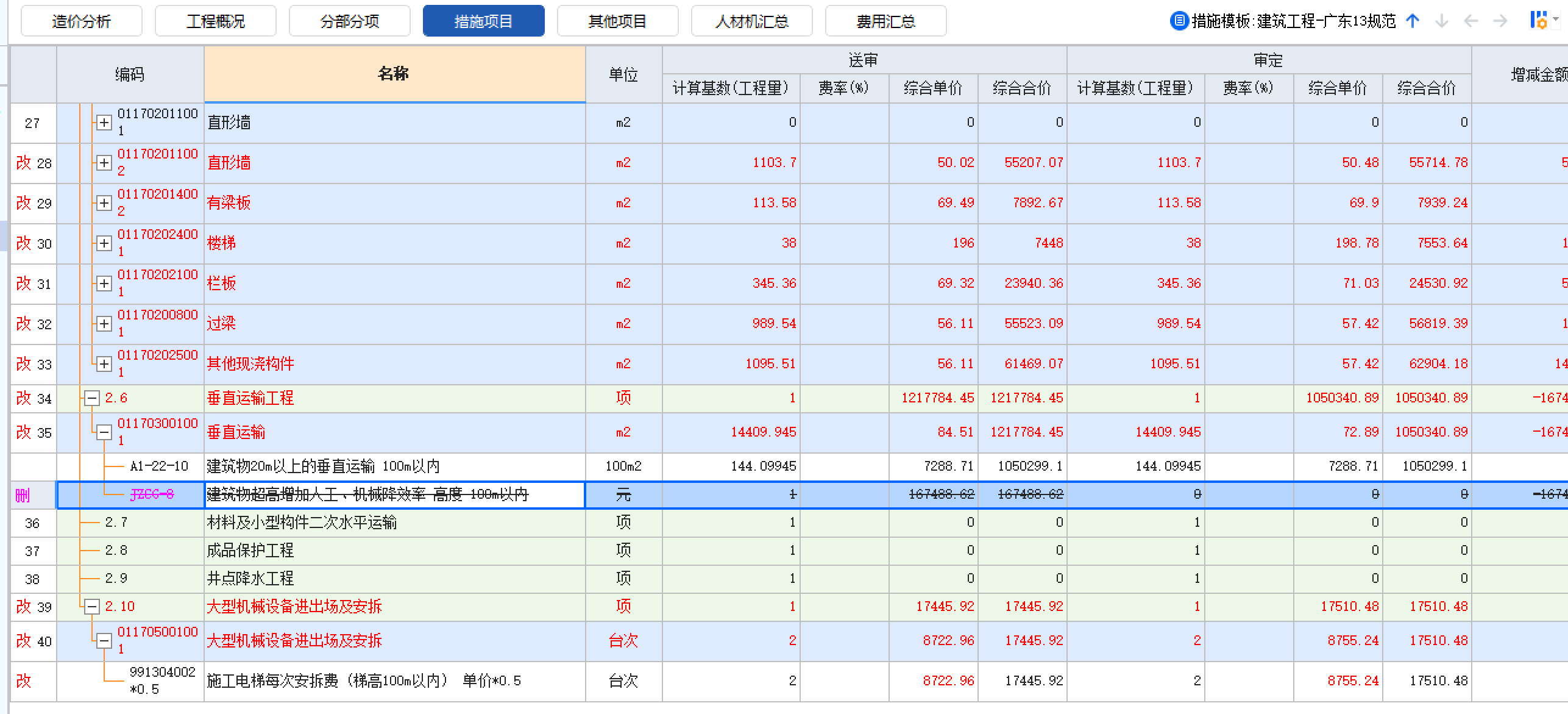
Task: Switch to the 造价分析 tab
Action: (x=80, y=20)
